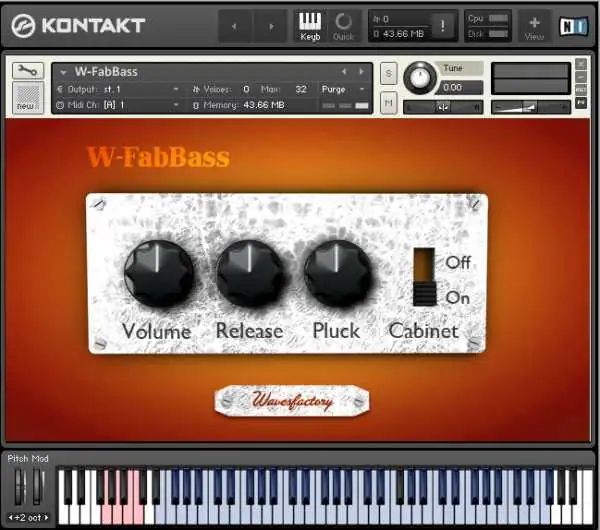Click the instrument volume slider handle
The image size is (600, 530).
[x=530, y=107]
